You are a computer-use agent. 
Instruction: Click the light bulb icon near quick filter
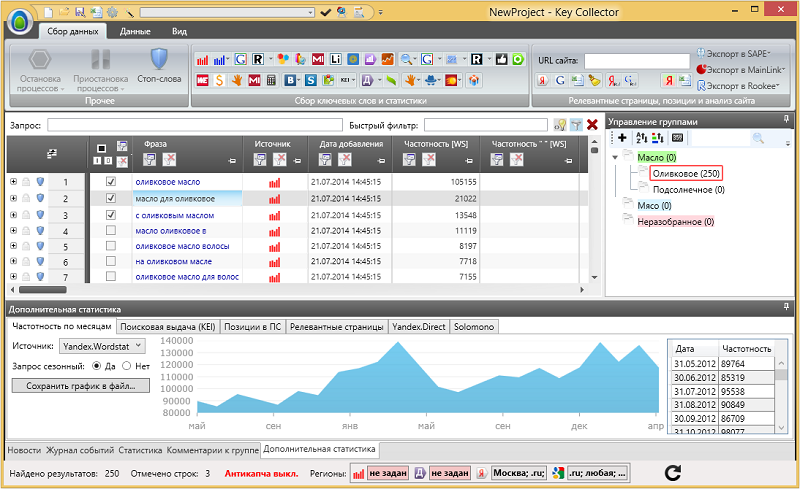pos(560,125)
